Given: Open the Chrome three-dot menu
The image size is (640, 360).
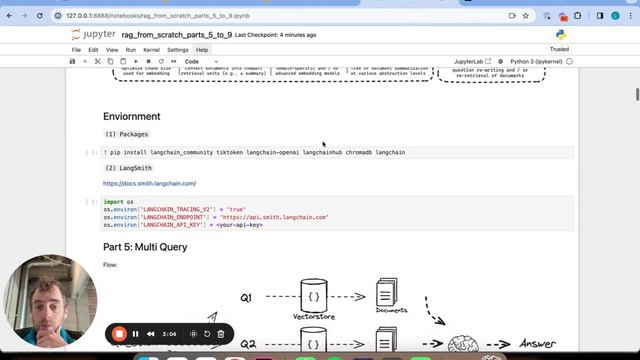Looking at the screenshot, I should [x=631, y=16].
